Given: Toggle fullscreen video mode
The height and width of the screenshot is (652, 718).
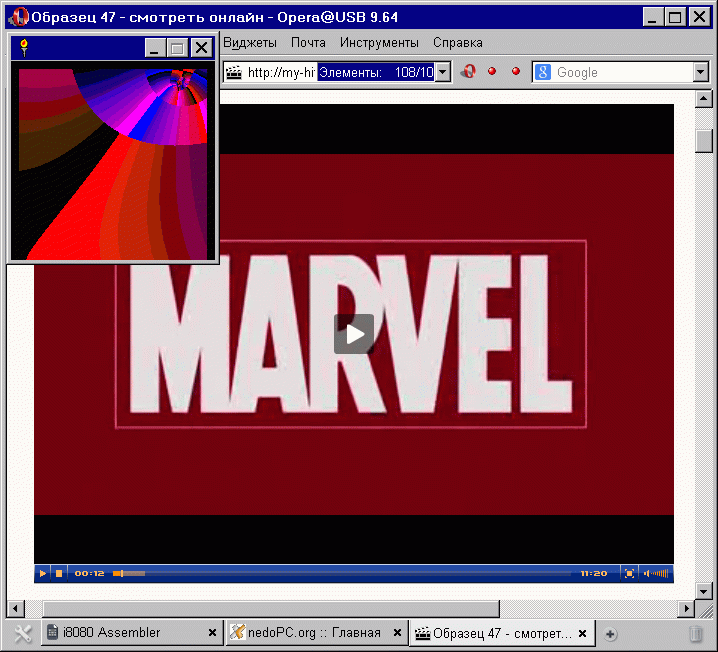Looking at the screenshot, I should point(629,573).
